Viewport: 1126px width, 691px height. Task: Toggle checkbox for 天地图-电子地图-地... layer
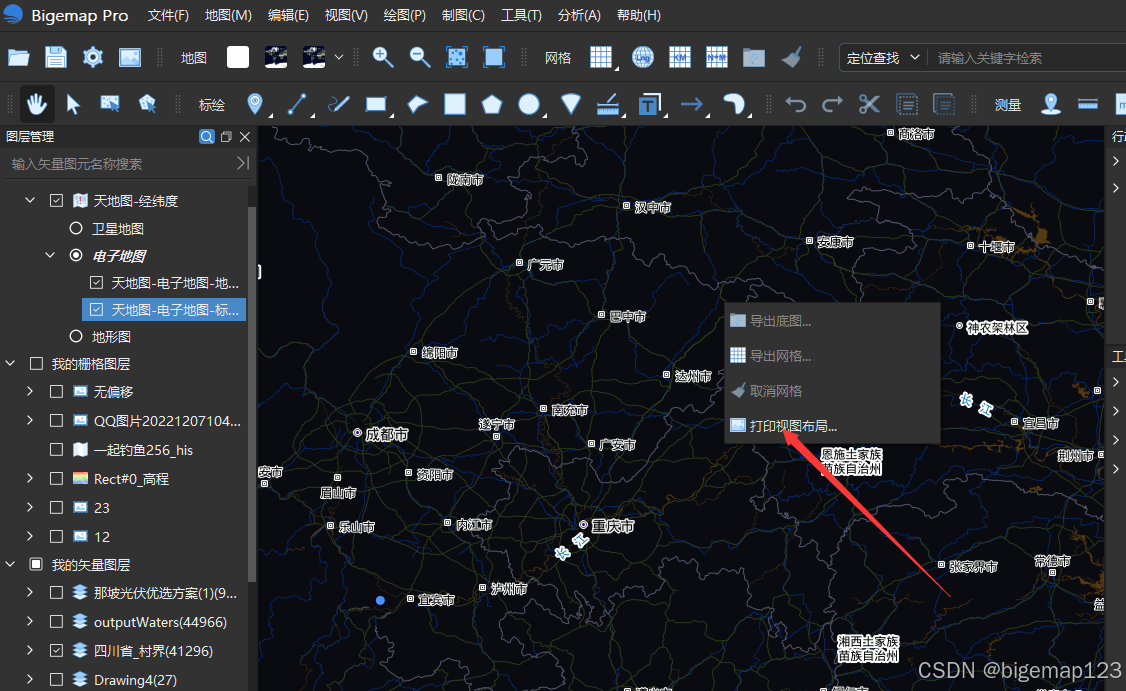pos(96,282)
